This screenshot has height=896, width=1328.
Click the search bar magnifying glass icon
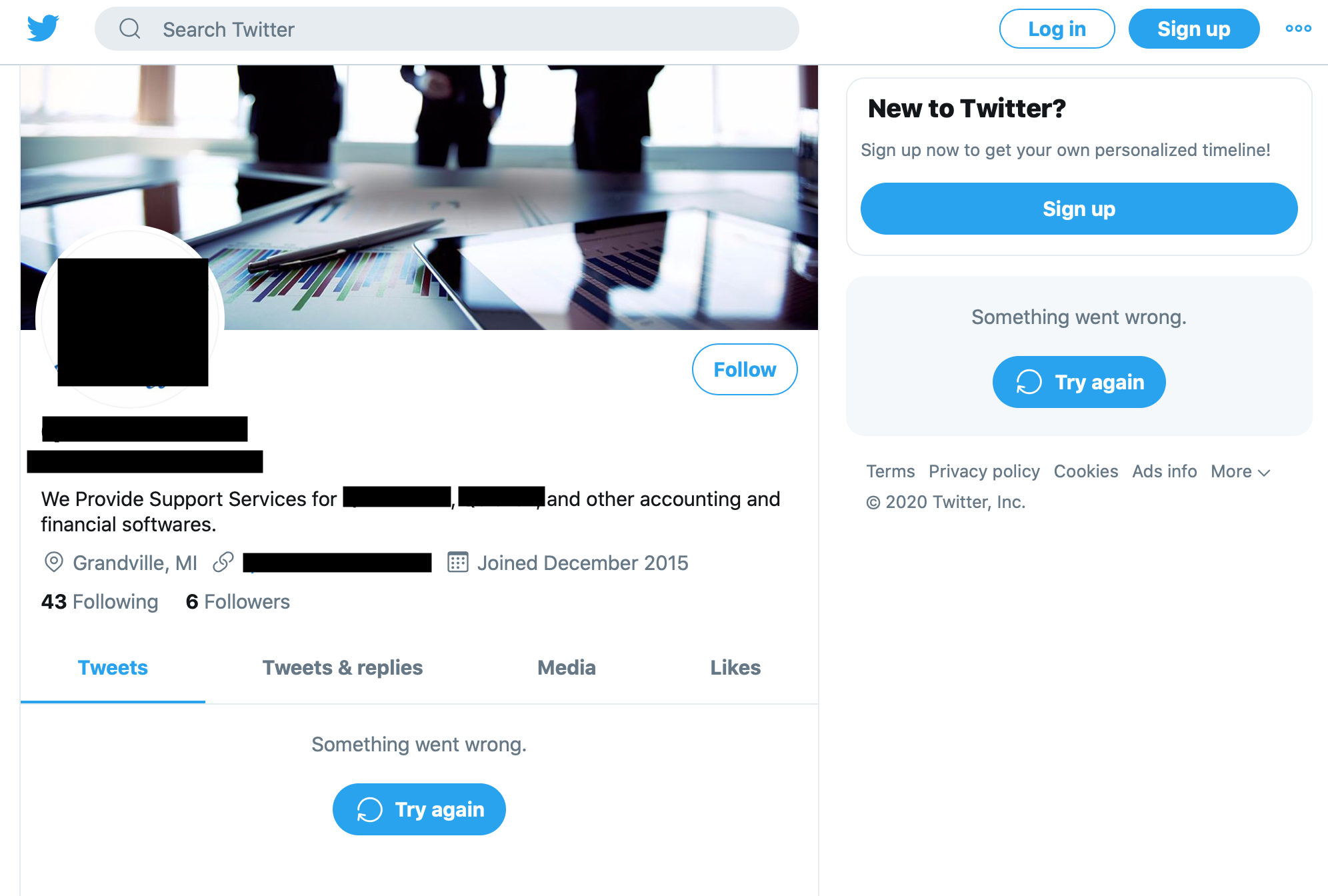(x=130, y=29)
